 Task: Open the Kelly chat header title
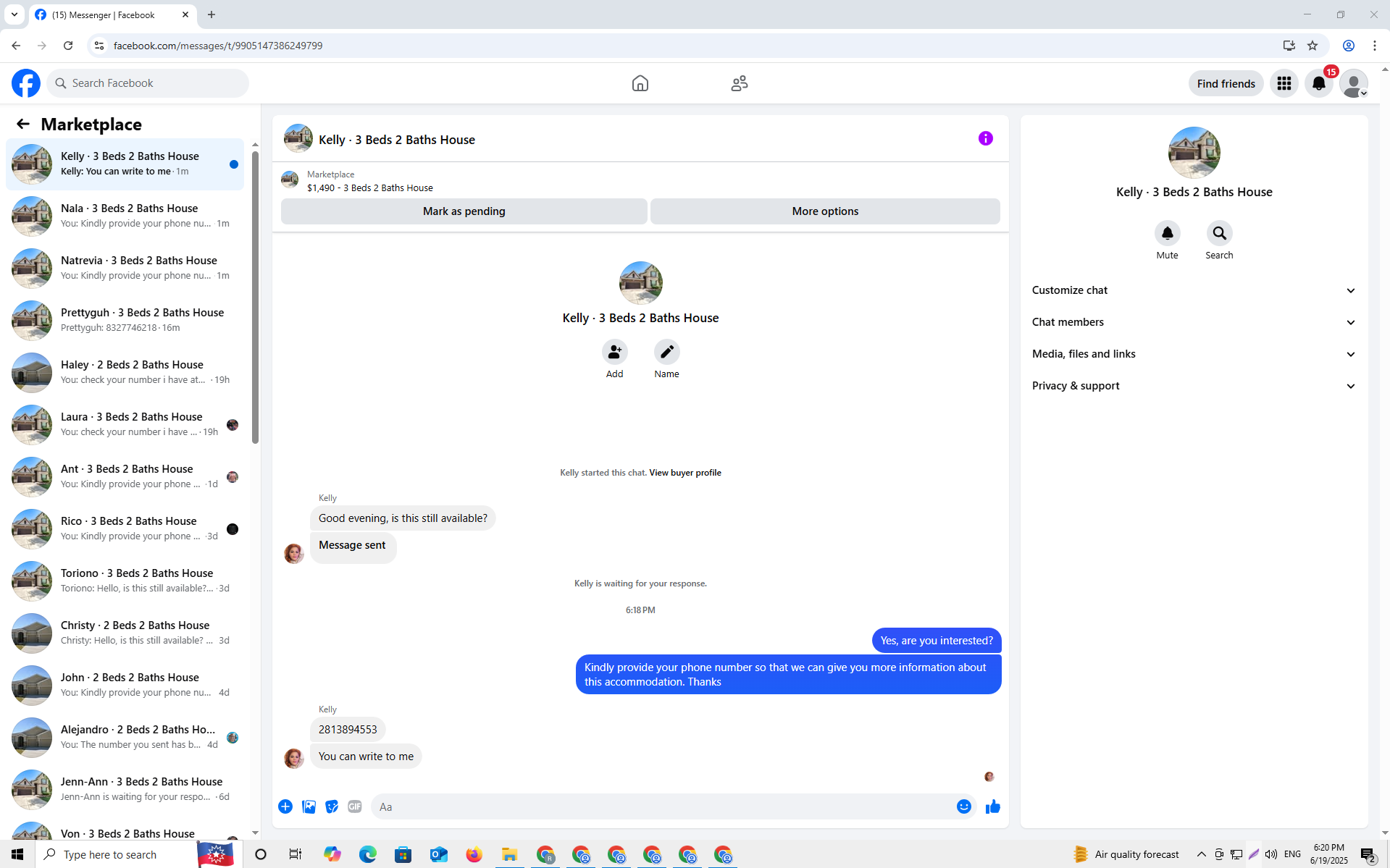(x=397, y=140)
